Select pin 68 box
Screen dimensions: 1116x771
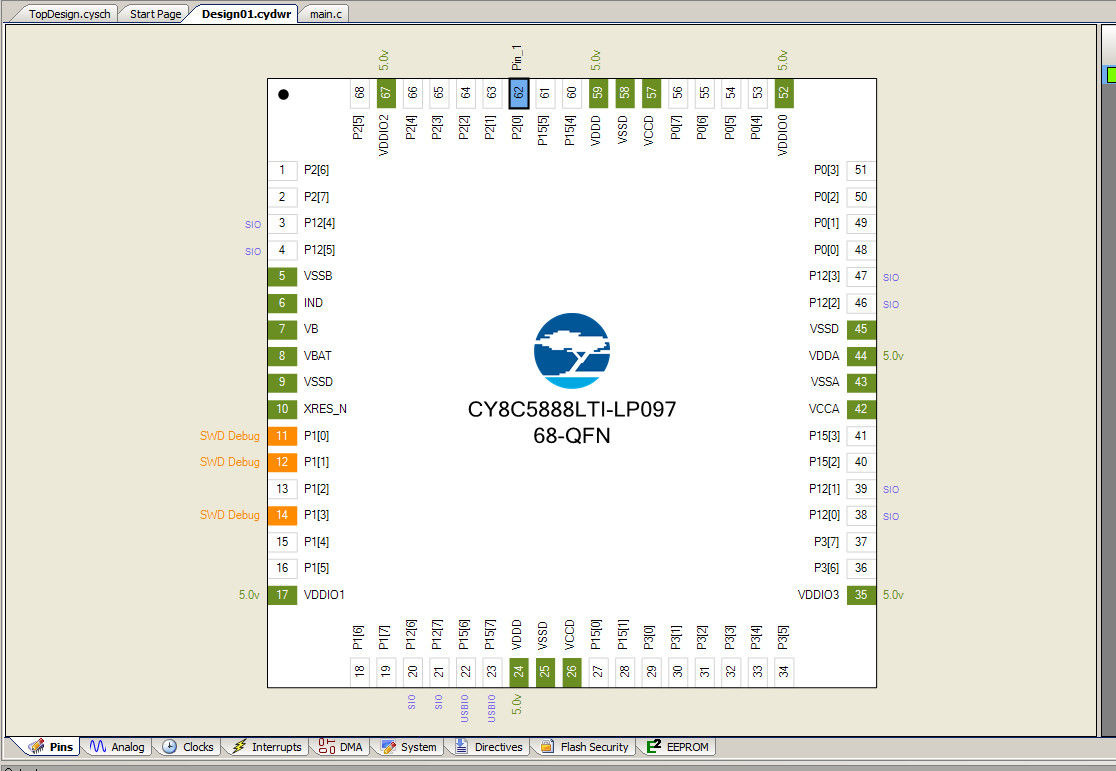(359, 93)
